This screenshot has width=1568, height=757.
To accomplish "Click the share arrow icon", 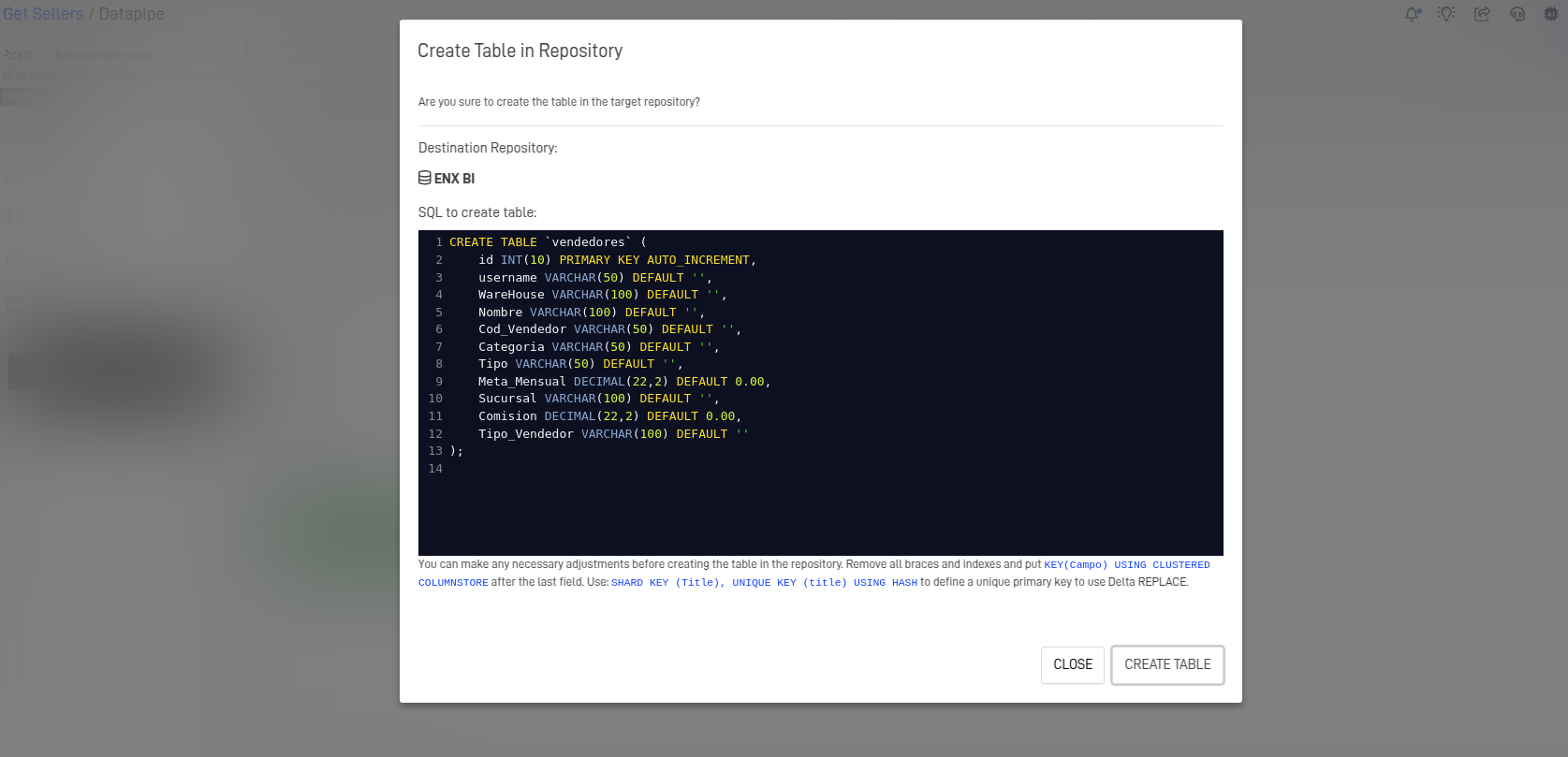I will 1482,14.
